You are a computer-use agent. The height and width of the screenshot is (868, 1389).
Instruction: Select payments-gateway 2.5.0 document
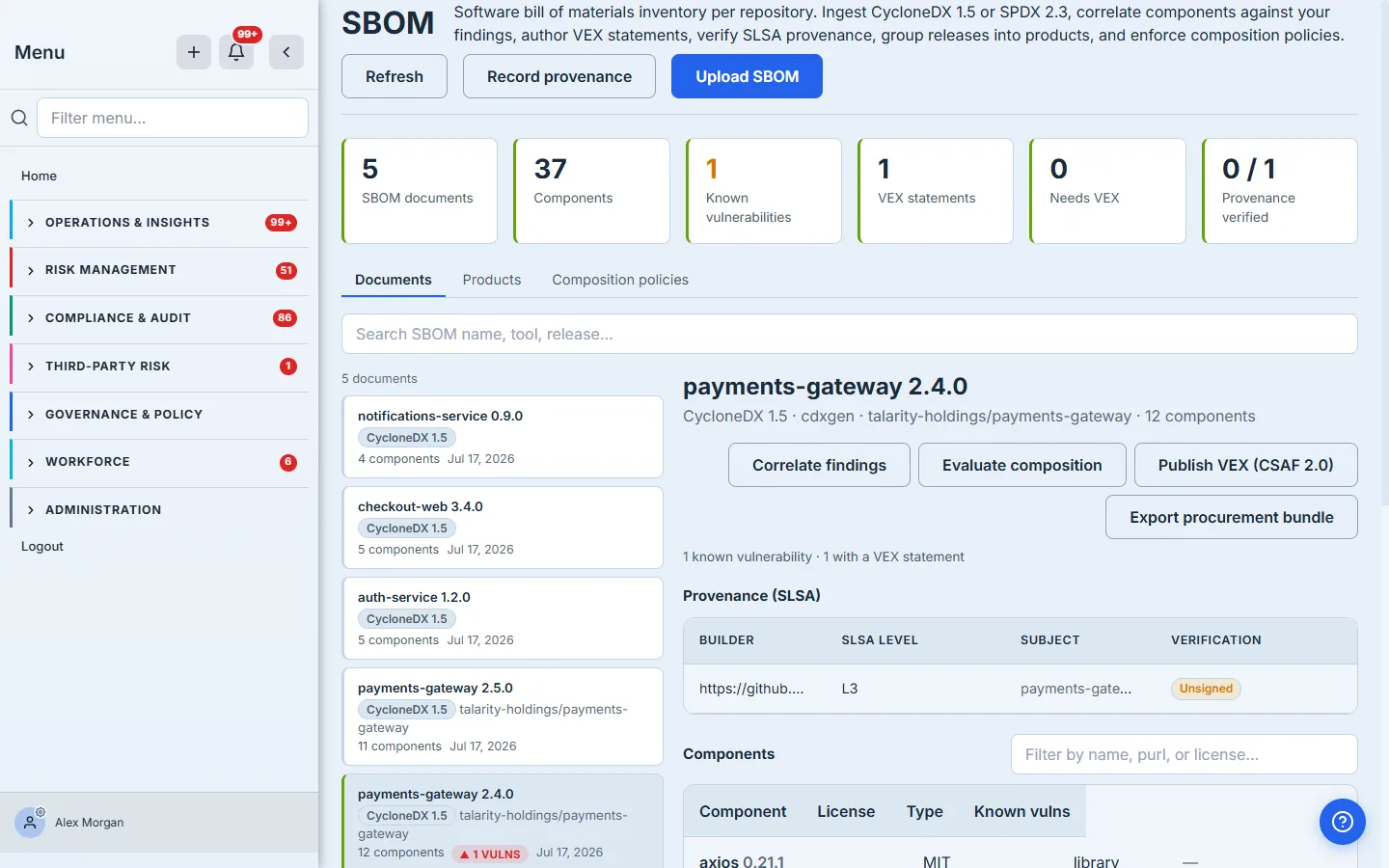[x=503, y=717]
